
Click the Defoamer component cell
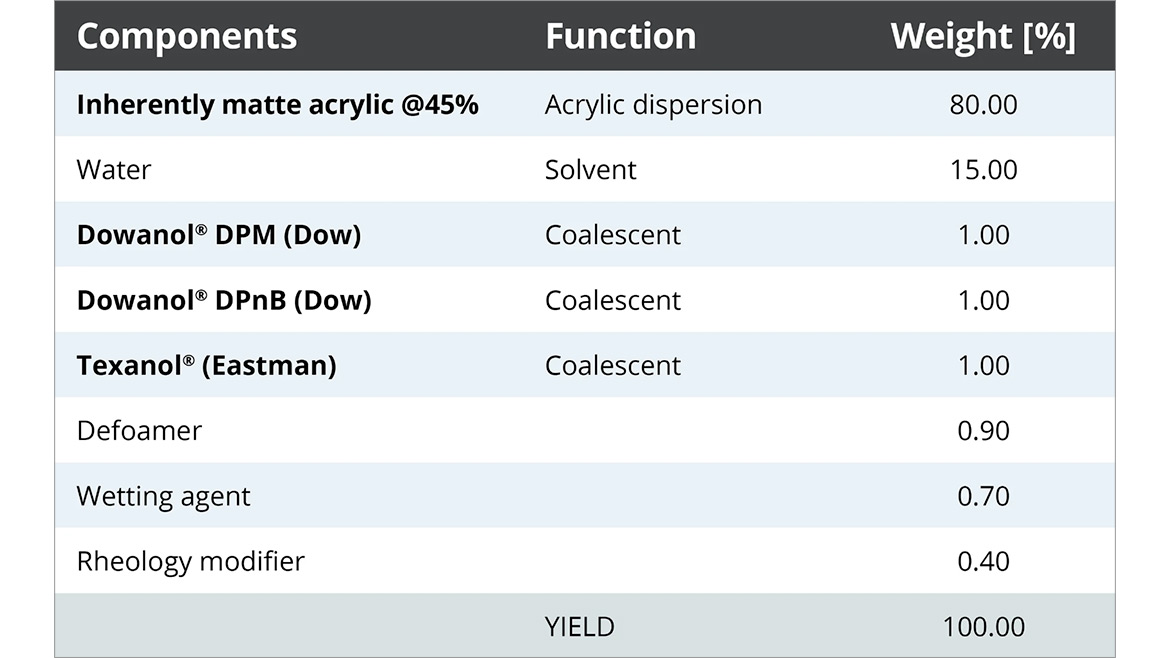pyautogui.click(x=139, y=431)
